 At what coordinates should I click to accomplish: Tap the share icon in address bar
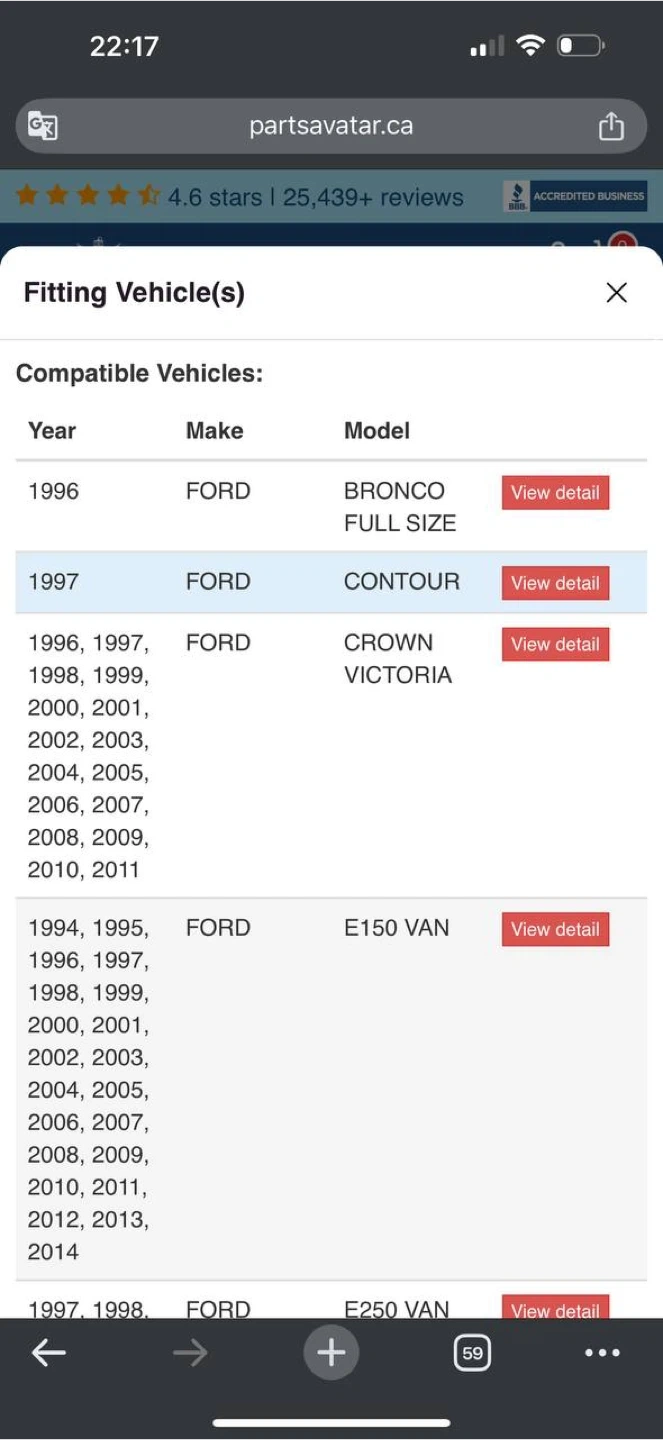[x=611, y=126]
